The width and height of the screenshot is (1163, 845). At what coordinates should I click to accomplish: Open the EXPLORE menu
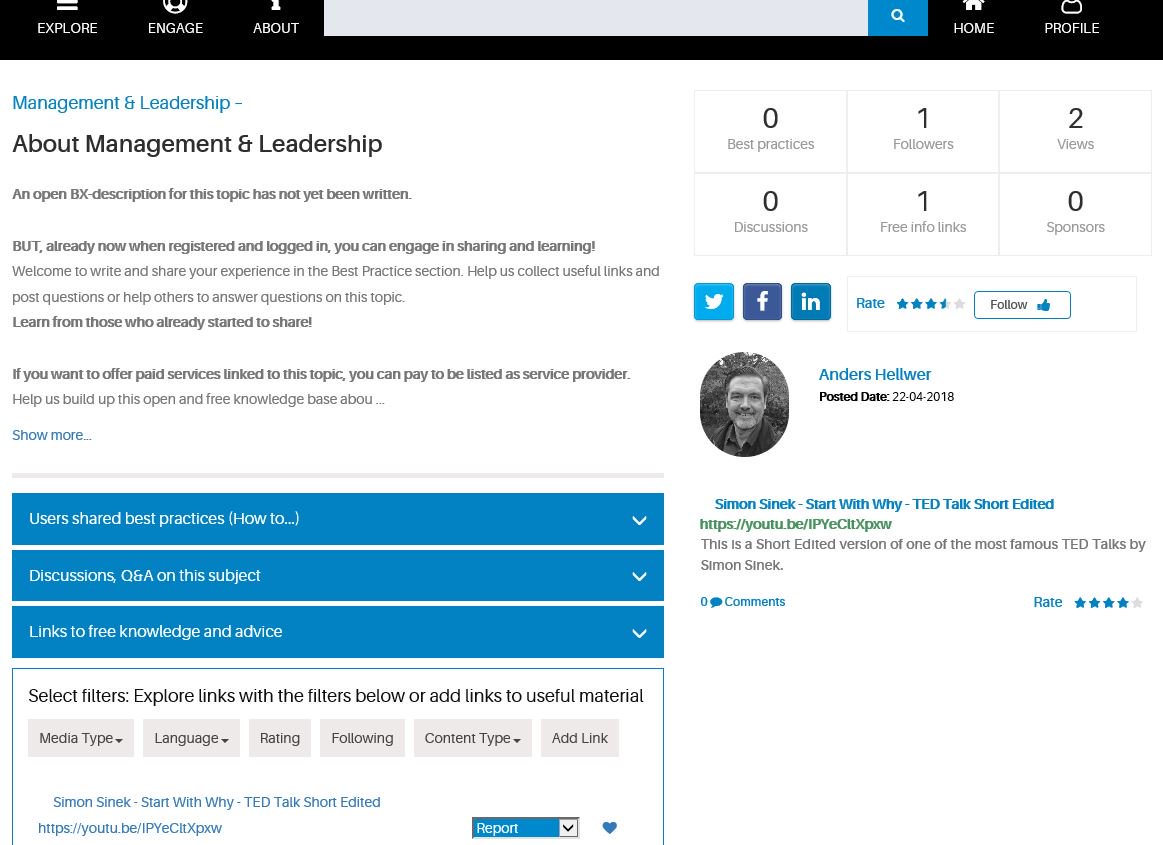[x=67, y=19]
